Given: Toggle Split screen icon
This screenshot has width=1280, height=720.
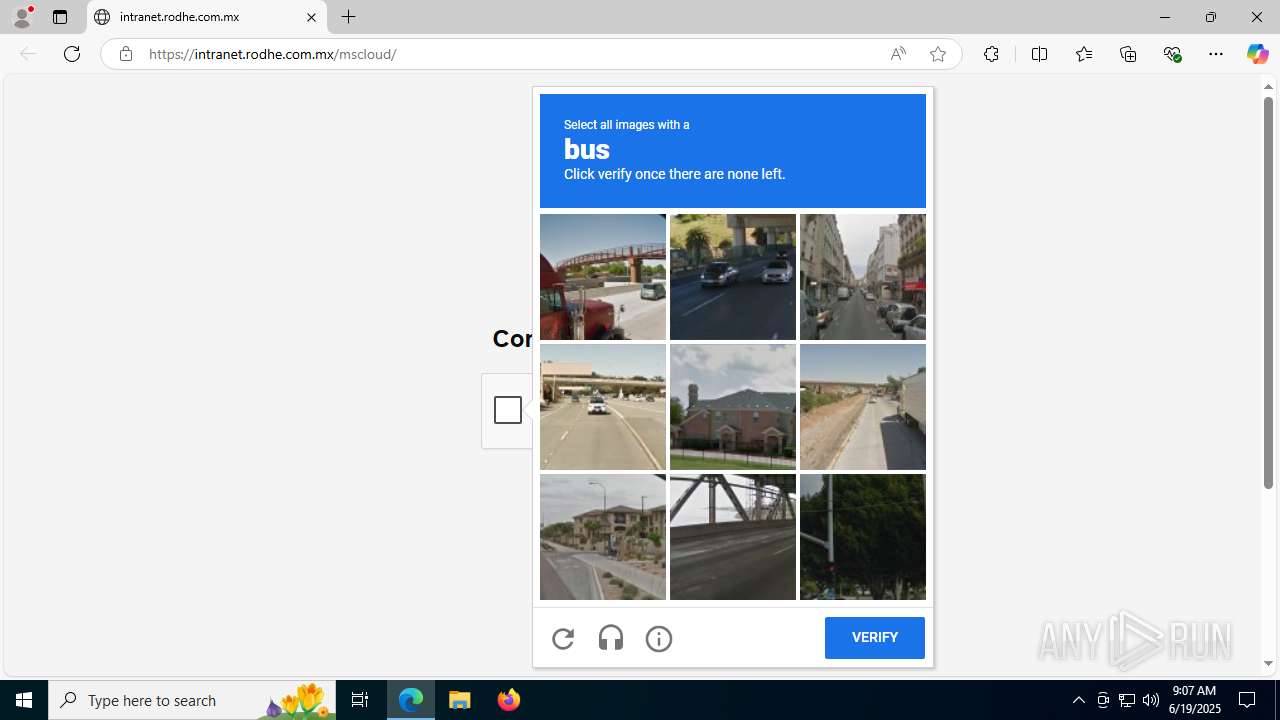Looking at the screenshot, I should (1039, 54).
